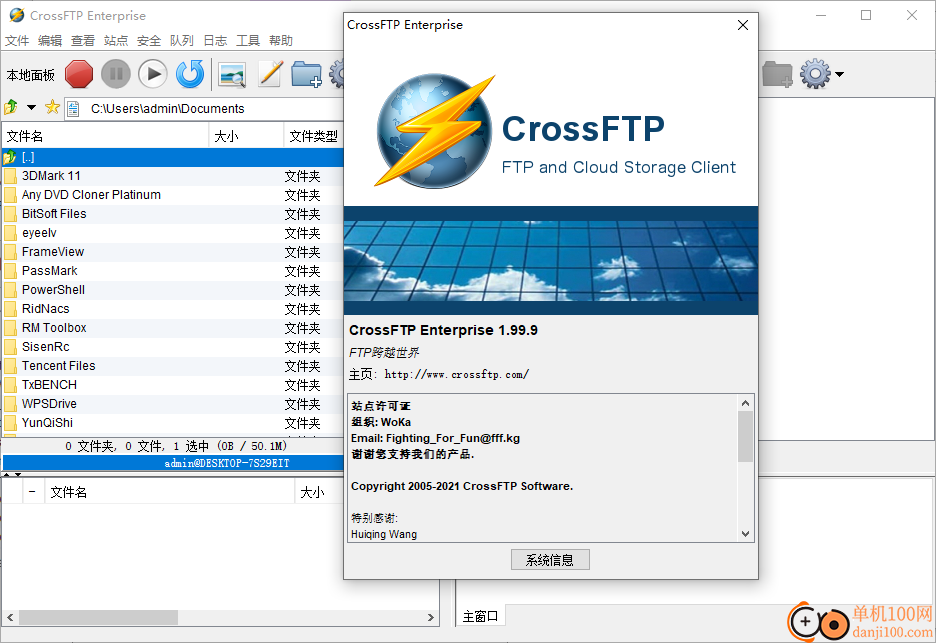Open the 工具 menu
The image size is (936, 643).
pos(248,41)
